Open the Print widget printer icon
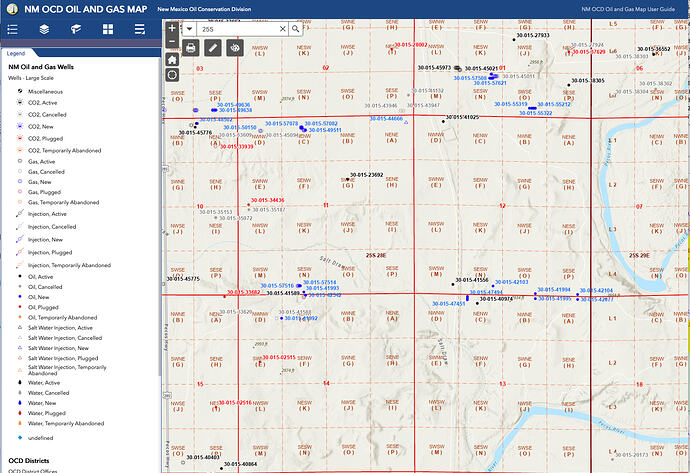The height and width of the screenshot is (473, 690). click(190, 47)
